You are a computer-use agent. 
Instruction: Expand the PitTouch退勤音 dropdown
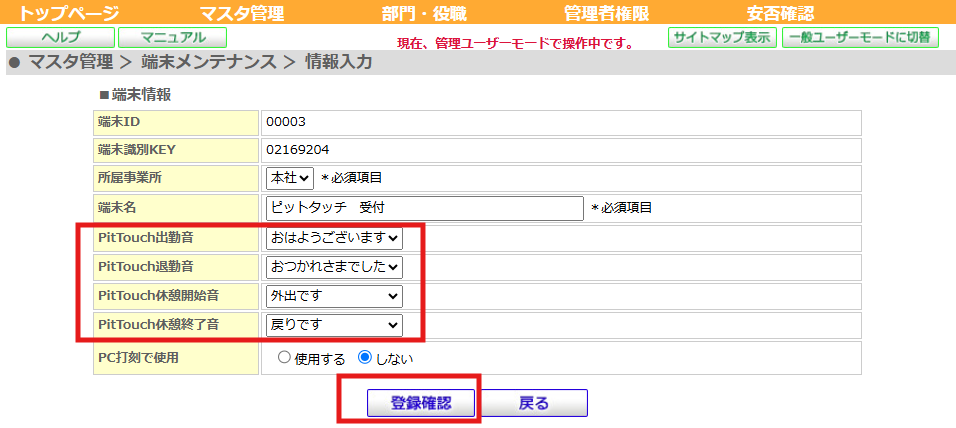pos(334,267)
